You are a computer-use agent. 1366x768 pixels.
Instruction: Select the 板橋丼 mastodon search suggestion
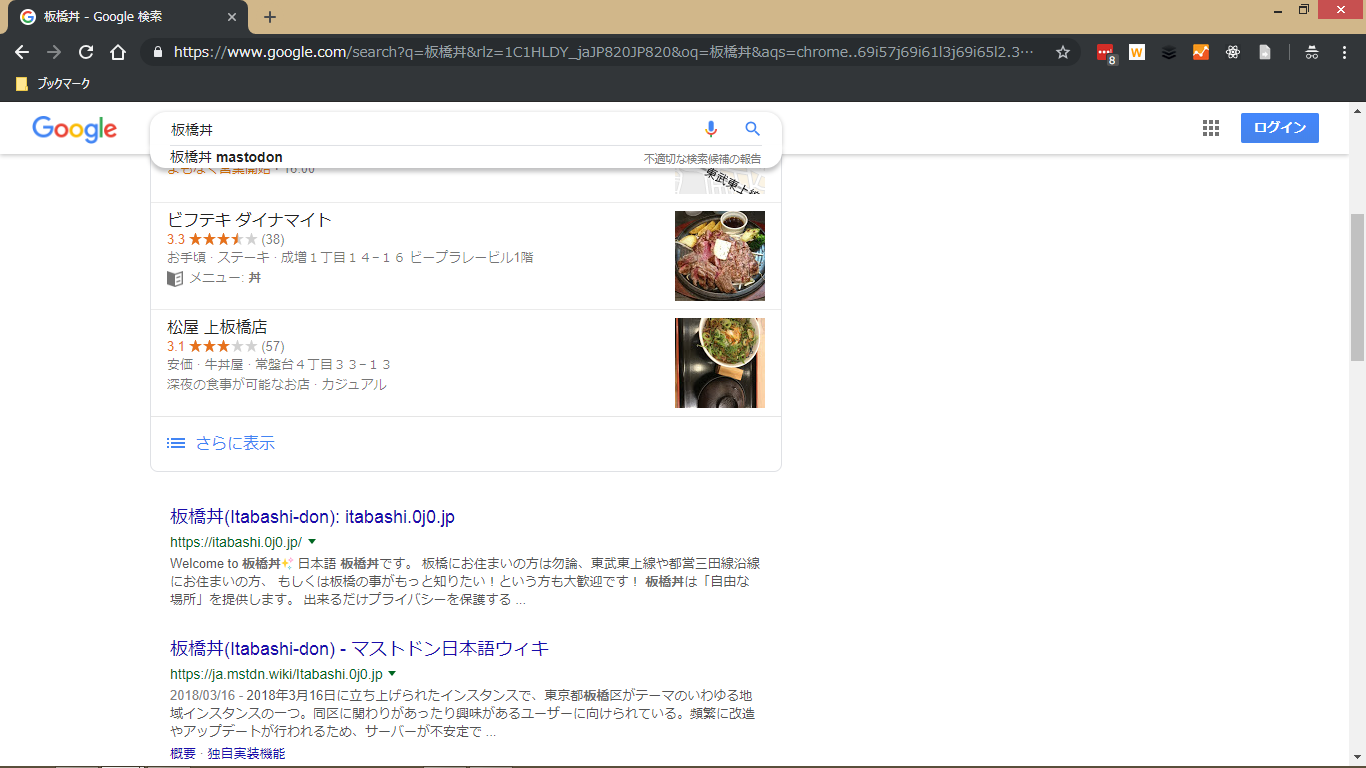coord(226,157)
